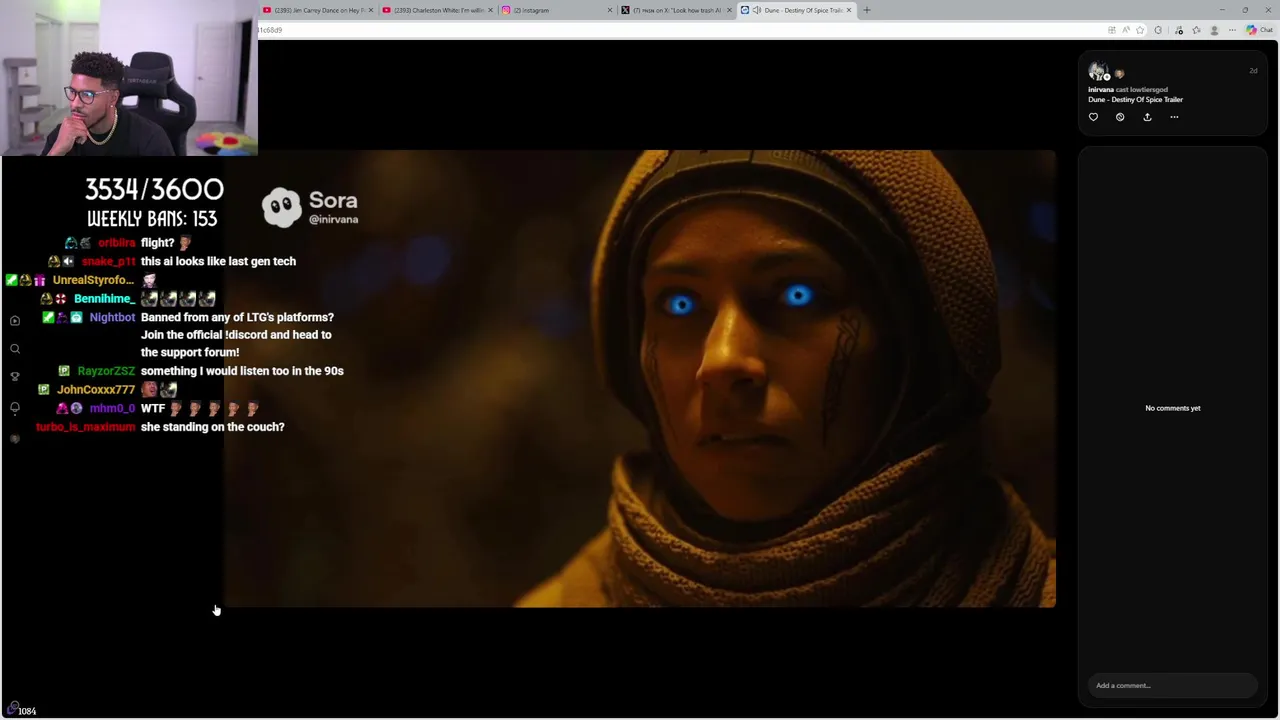Click chat username JohnCoxxx777
This screenshot has width=1280, height=720.
tap(96, 390)
